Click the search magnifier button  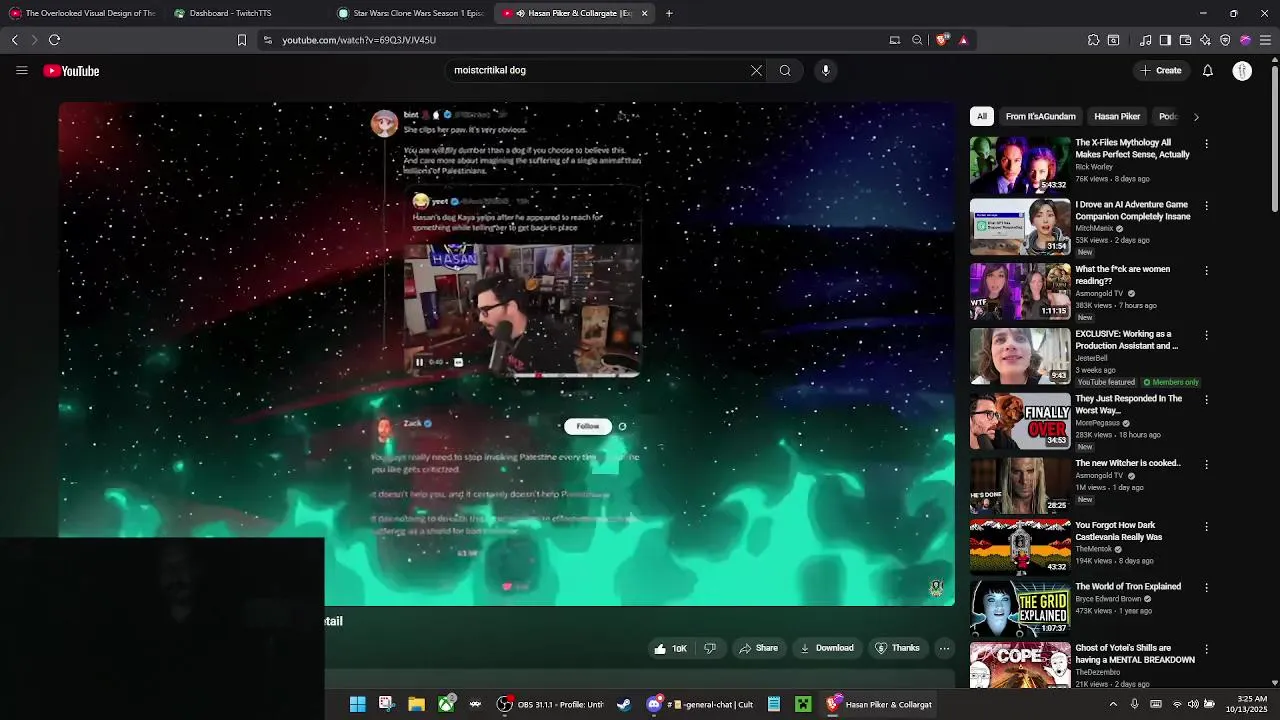[785, 70]
